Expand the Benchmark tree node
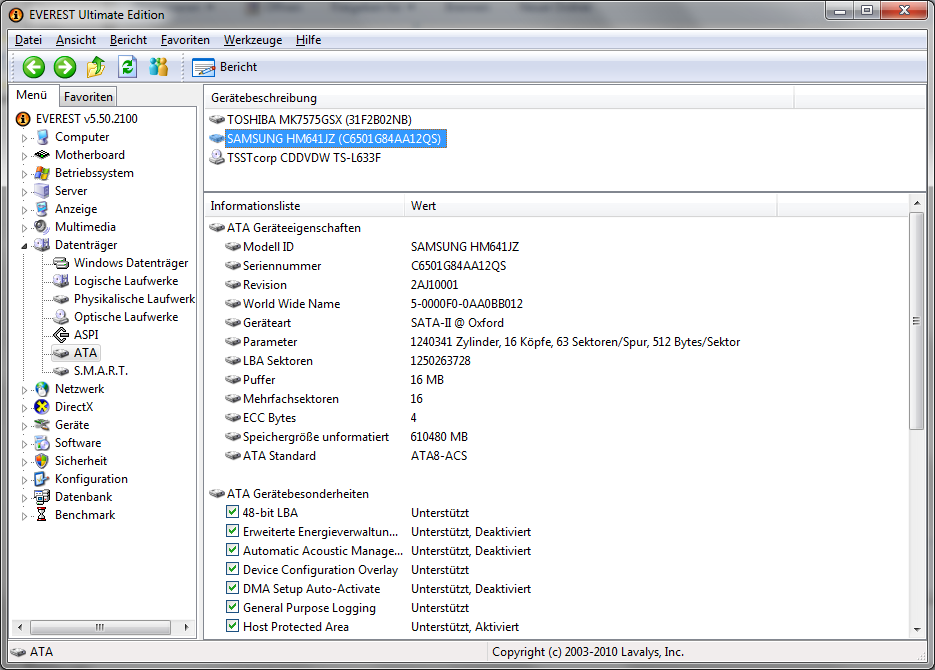 (x=24, y=516)
